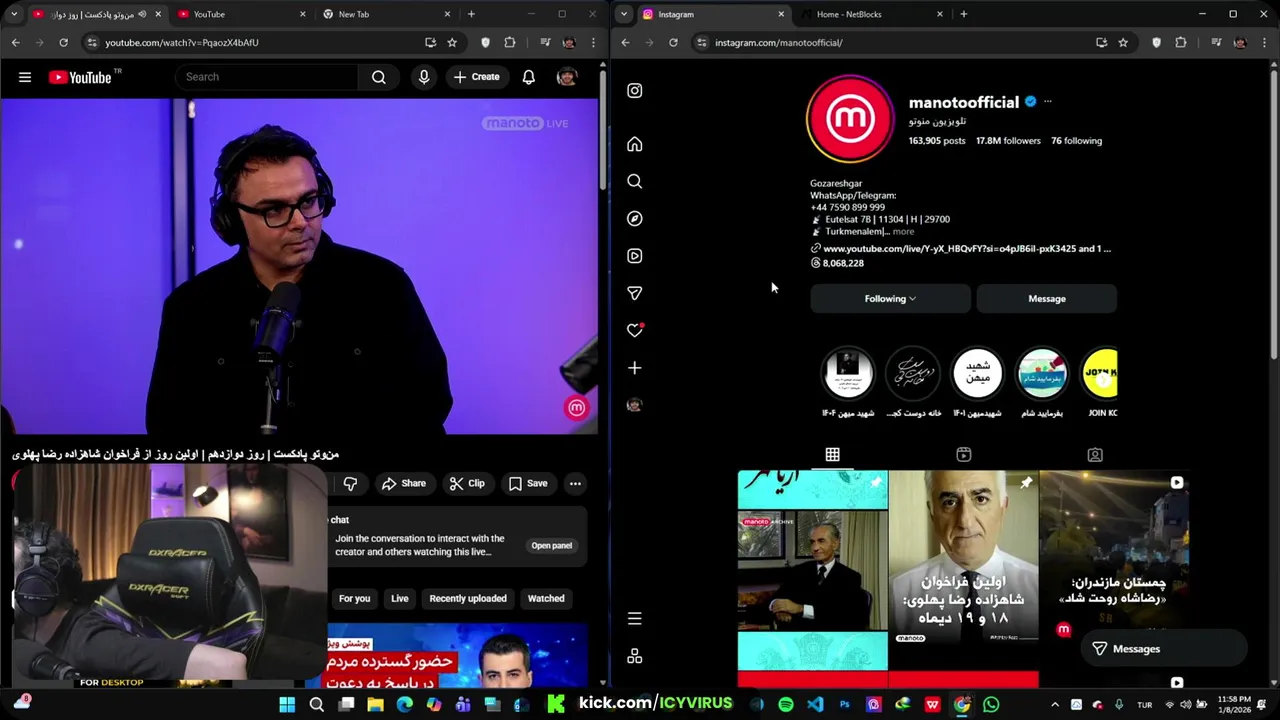The height and width of the screenshot is (720, 1280).
Task: Expand the truncated bio with more
Action: (903, 232)
